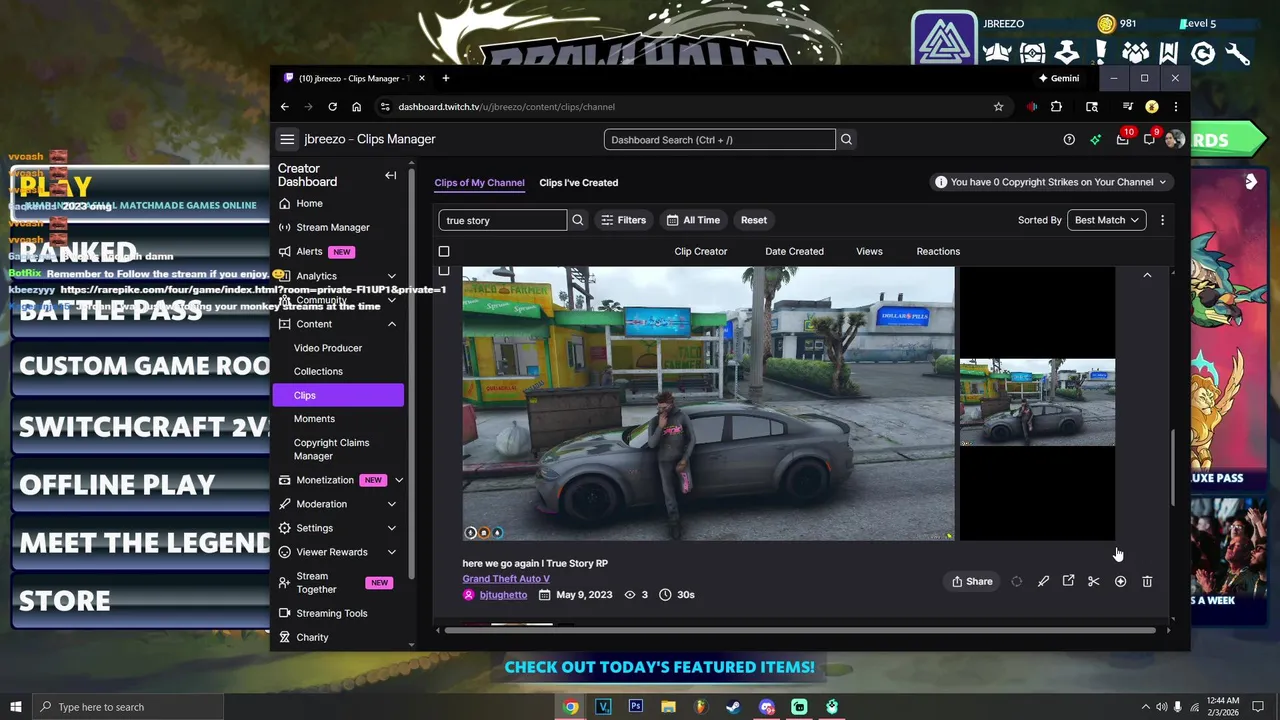1280x720 pixels.
Task: Click the small clip preview thumbnail
Action: [1037, 403]
